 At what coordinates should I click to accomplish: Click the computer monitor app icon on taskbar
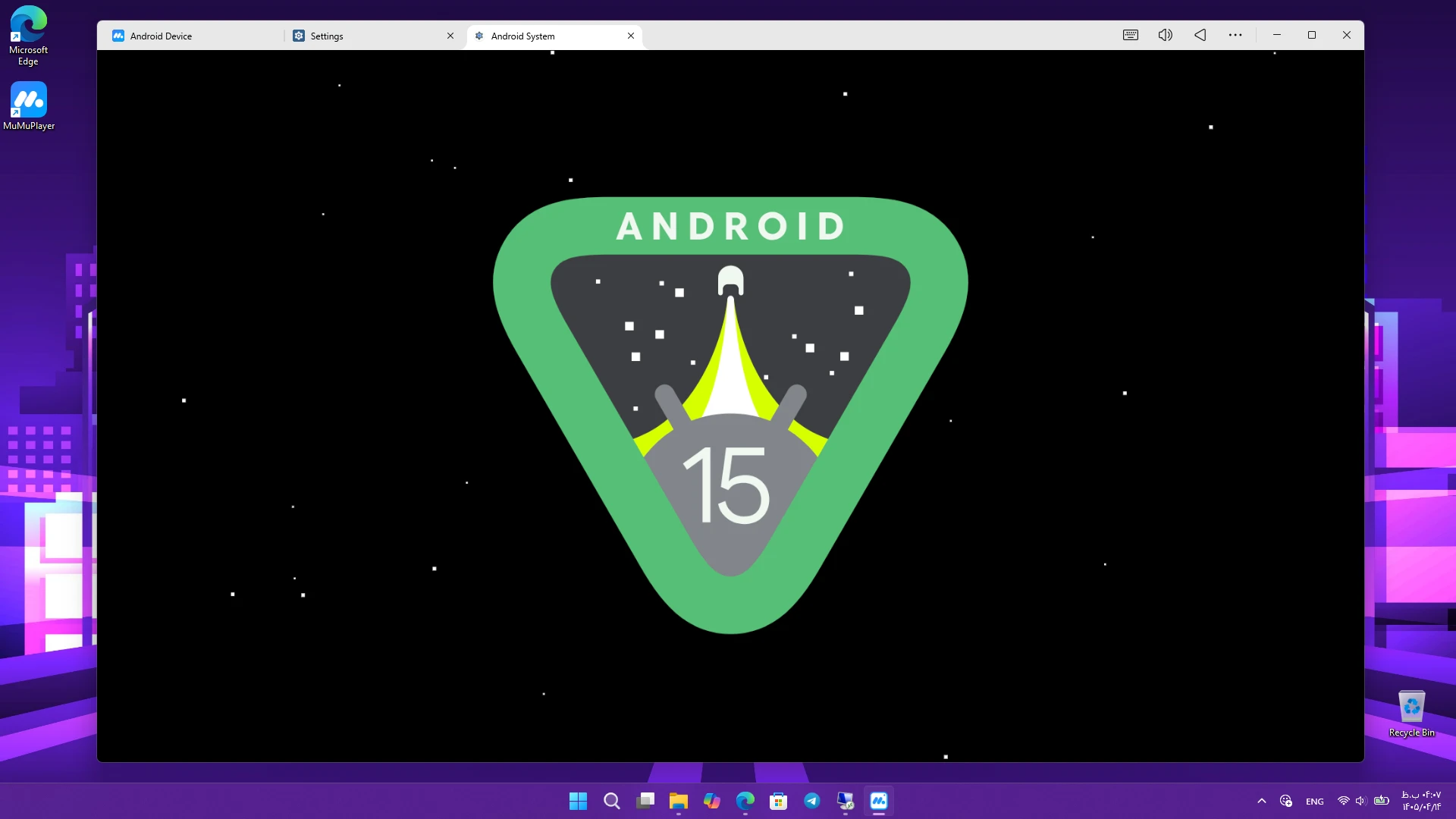point(846,801)
